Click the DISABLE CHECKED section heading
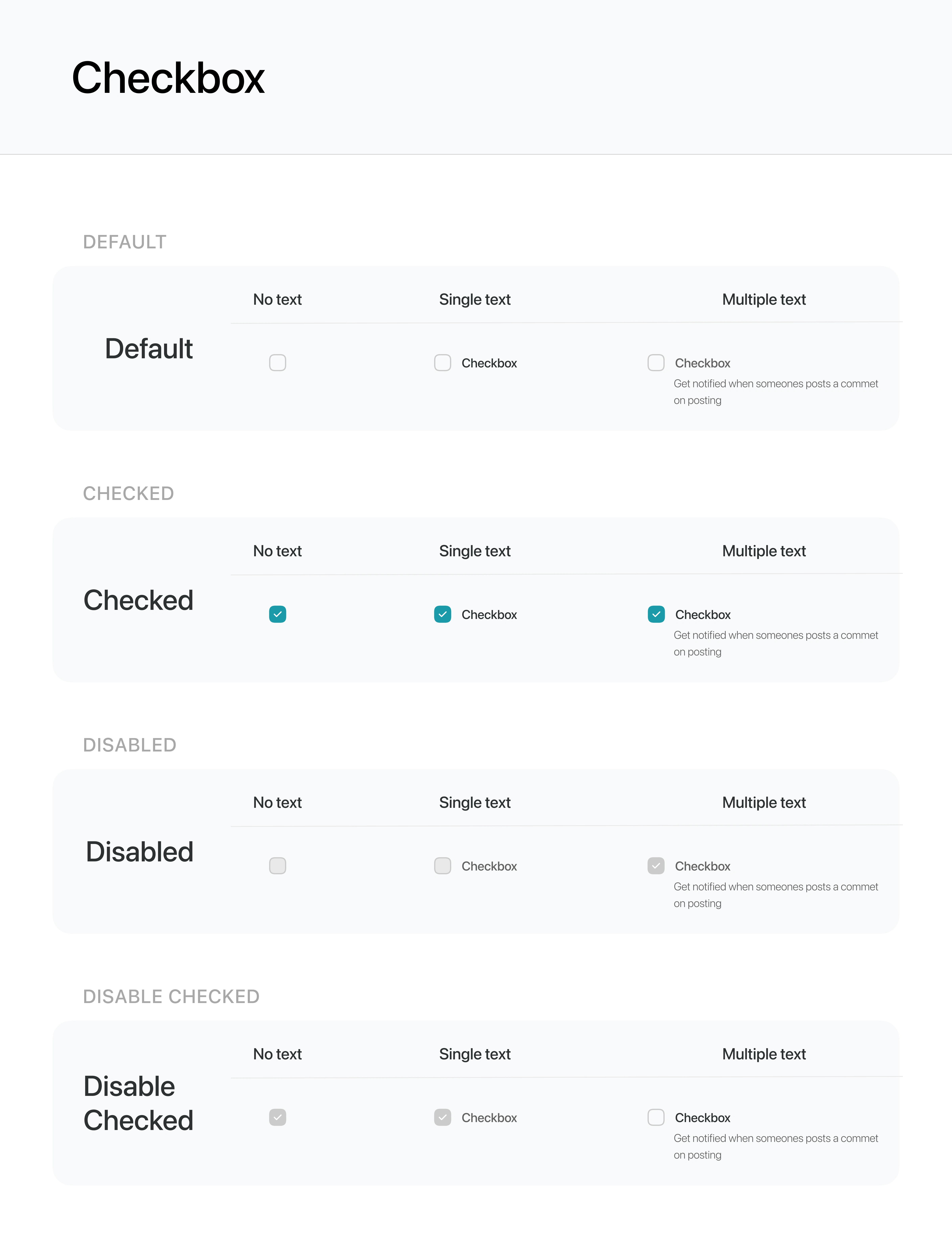 (171, 996)
